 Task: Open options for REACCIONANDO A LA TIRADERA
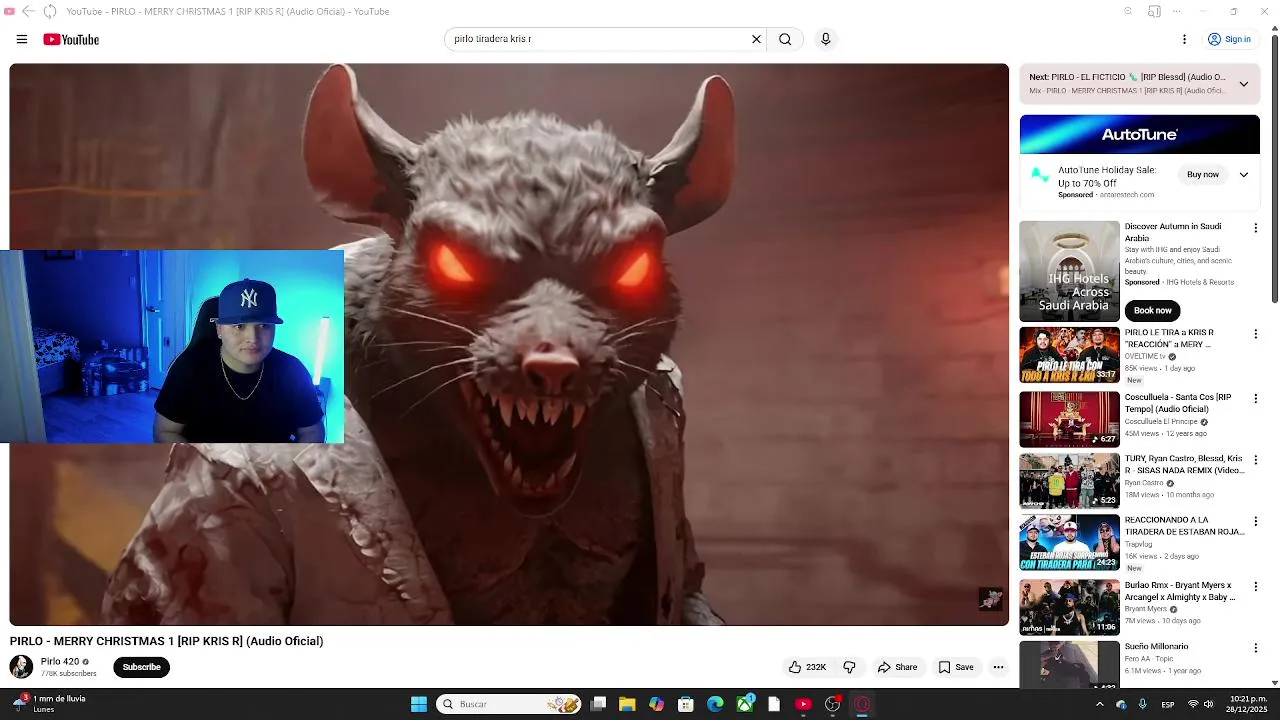[1256, 522]
